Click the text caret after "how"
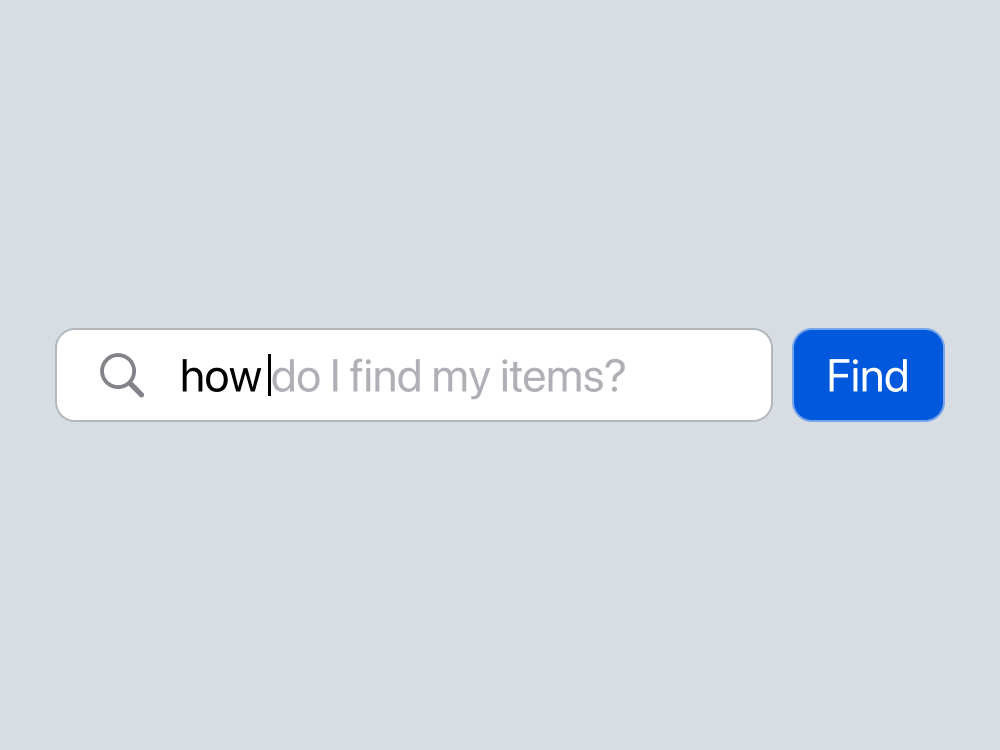1000x750 pixels. click(269, 376)
